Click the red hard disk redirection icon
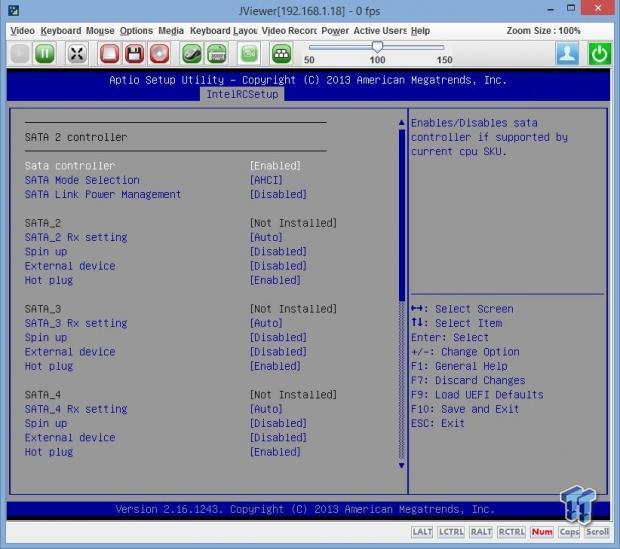This screenshot has width=620, height=549. click(110, 53)
